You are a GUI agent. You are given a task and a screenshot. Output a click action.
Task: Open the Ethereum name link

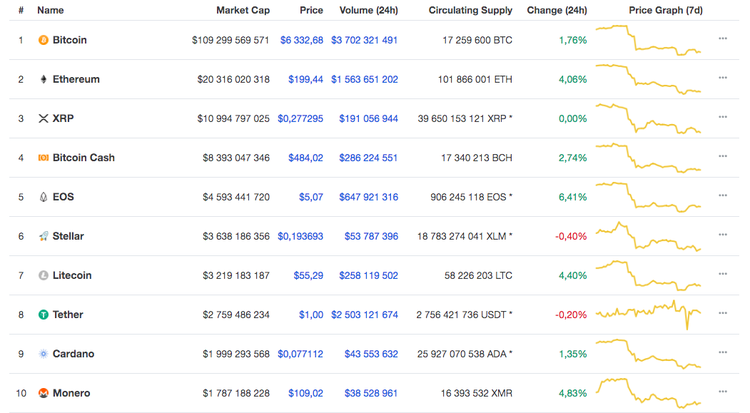(76, 79)
